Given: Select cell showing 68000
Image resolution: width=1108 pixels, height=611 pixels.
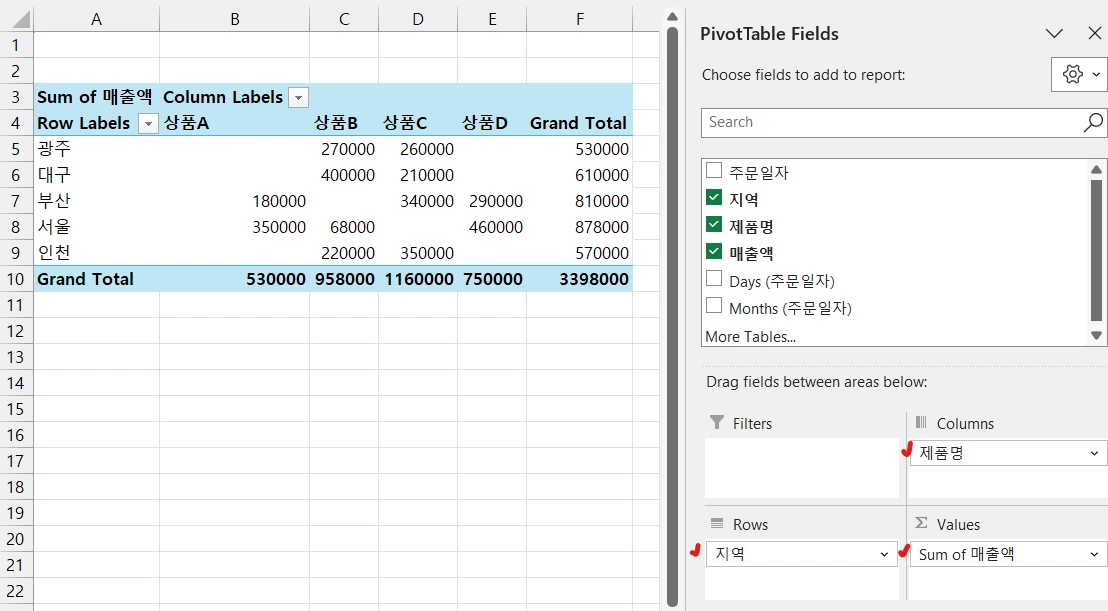Looking at the screenshot, I should pyautogui.click(x=344, y=227).
